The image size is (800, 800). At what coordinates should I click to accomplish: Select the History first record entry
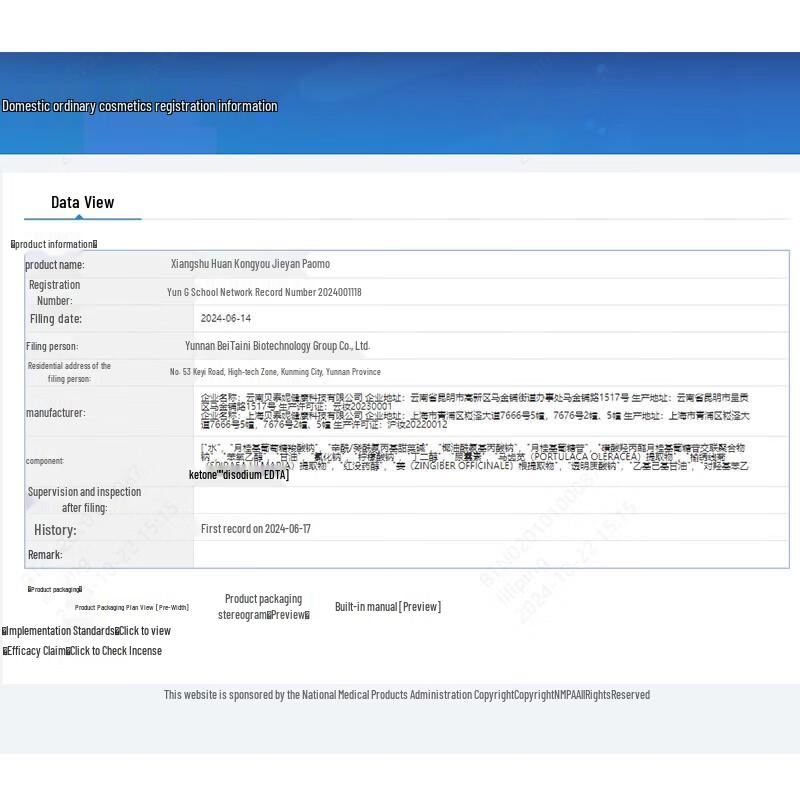(x=256, y=529)
